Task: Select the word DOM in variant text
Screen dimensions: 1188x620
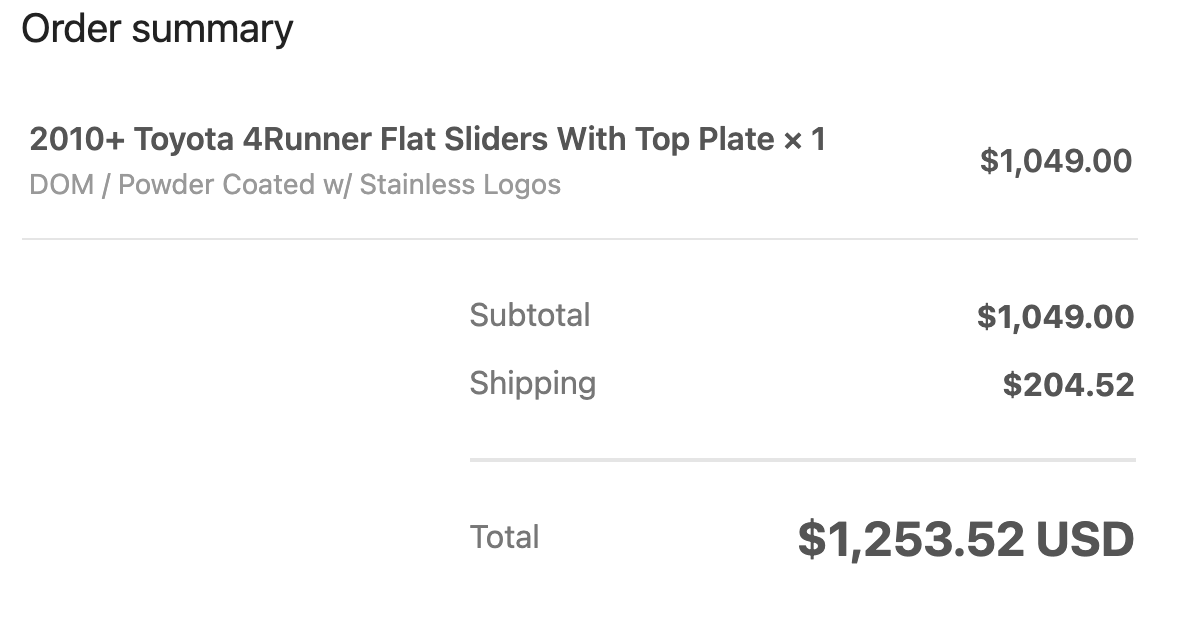Action: (61, 184)
